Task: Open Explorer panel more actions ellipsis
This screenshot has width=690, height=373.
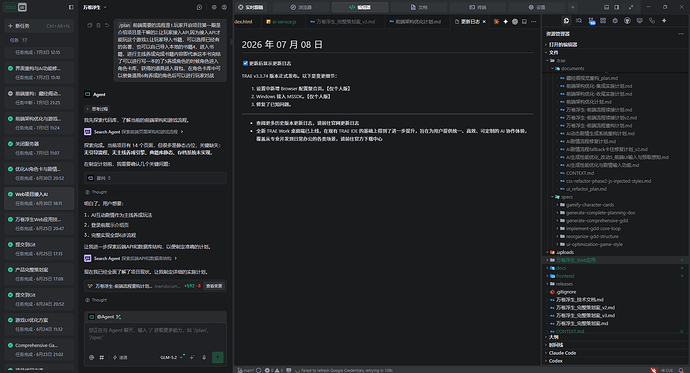Action: pos(681,34)
